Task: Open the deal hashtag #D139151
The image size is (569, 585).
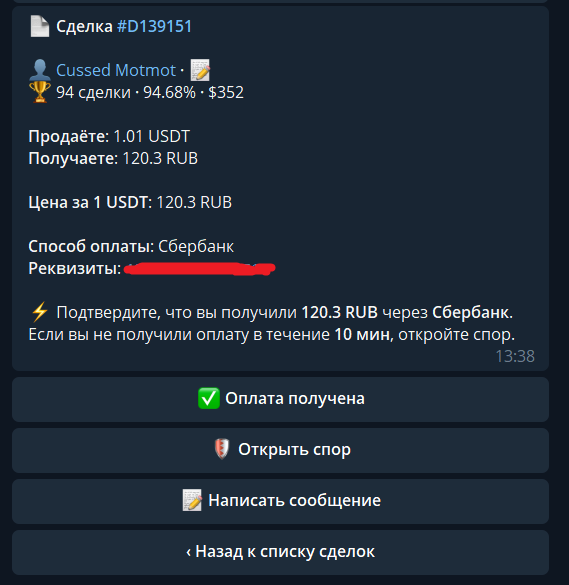Action: [x=154, y=26]
